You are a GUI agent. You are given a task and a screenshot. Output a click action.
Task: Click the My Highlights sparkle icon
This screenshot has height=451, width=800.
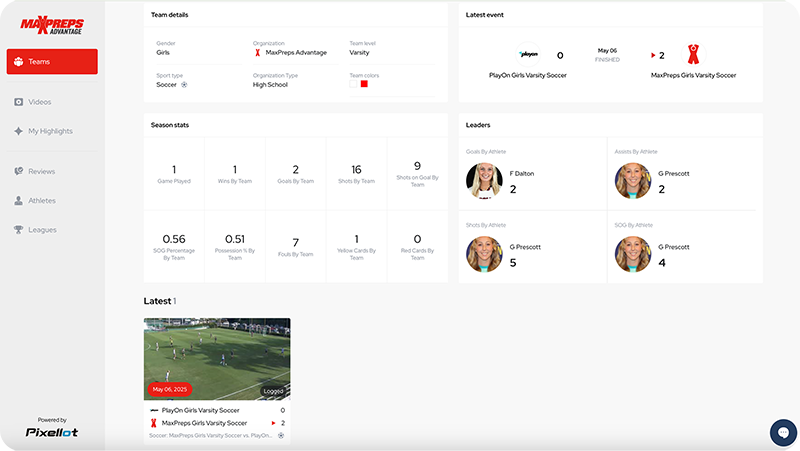[19, 131]
